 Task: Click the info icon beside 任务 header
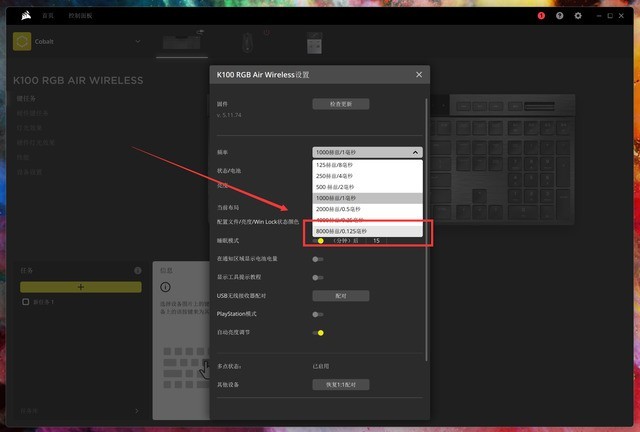coord(138,270)
